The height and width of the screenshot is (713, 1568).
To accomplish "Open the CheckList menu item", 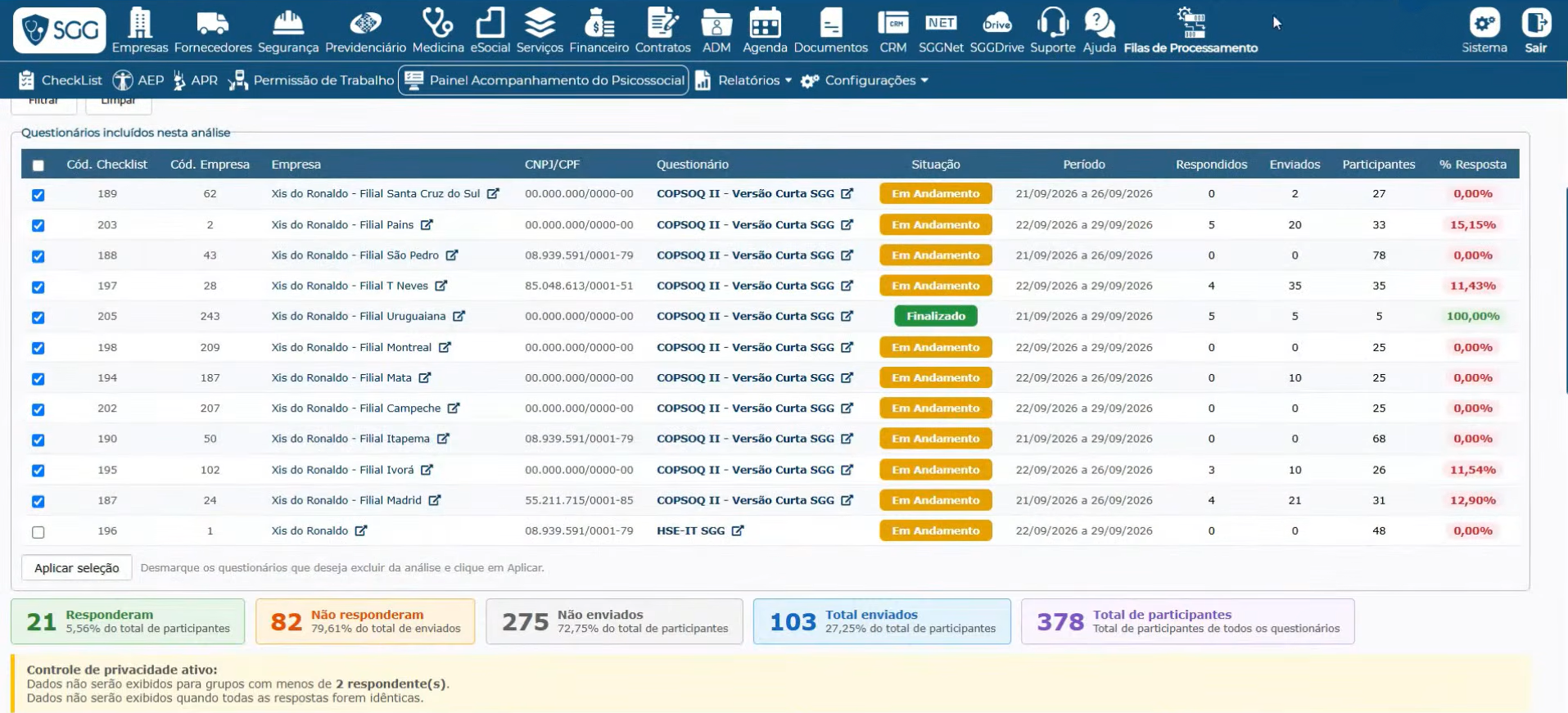I will coord(61,80).
